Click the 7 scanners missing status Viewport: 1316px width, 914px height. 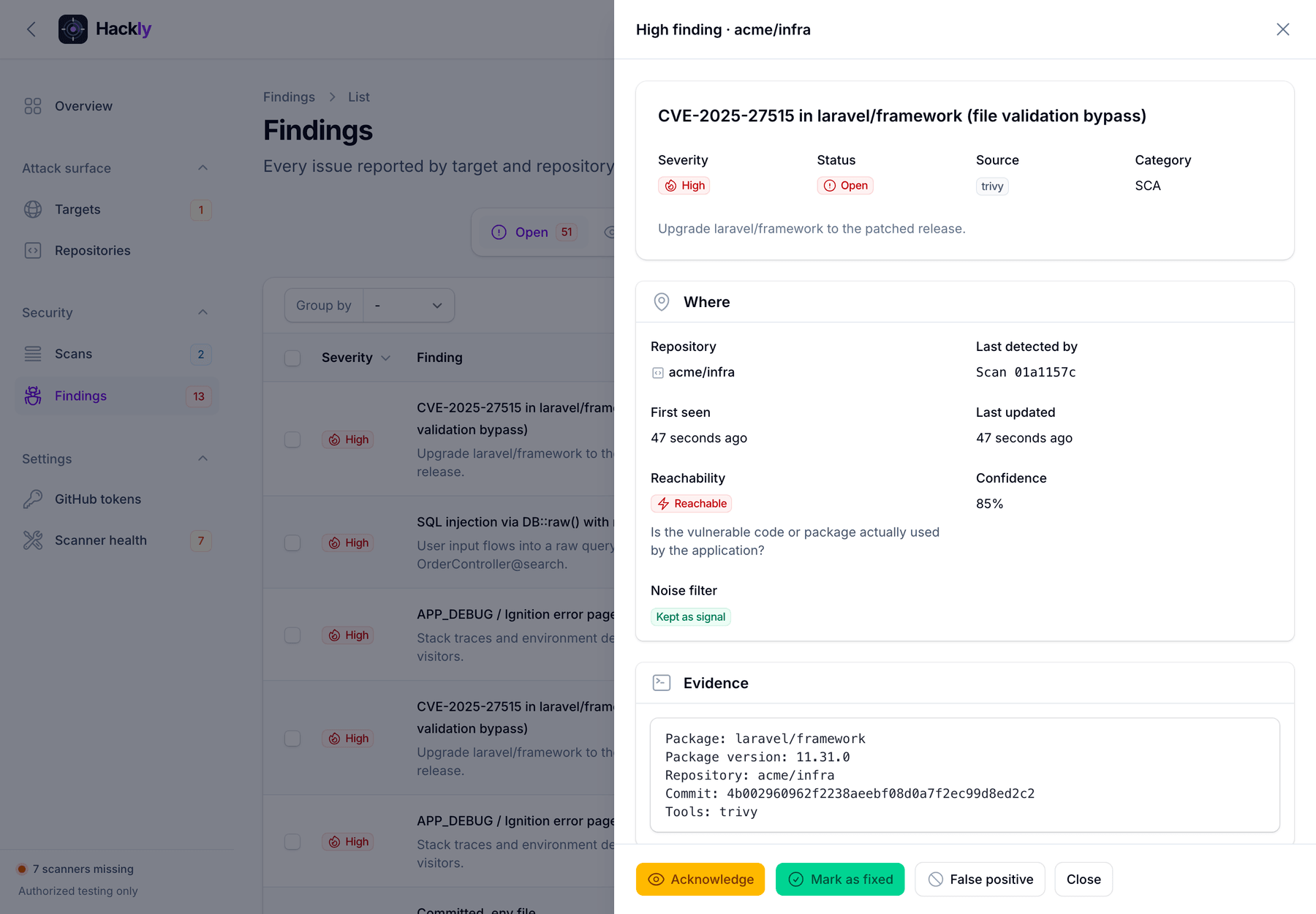click(x=76, y=869)
